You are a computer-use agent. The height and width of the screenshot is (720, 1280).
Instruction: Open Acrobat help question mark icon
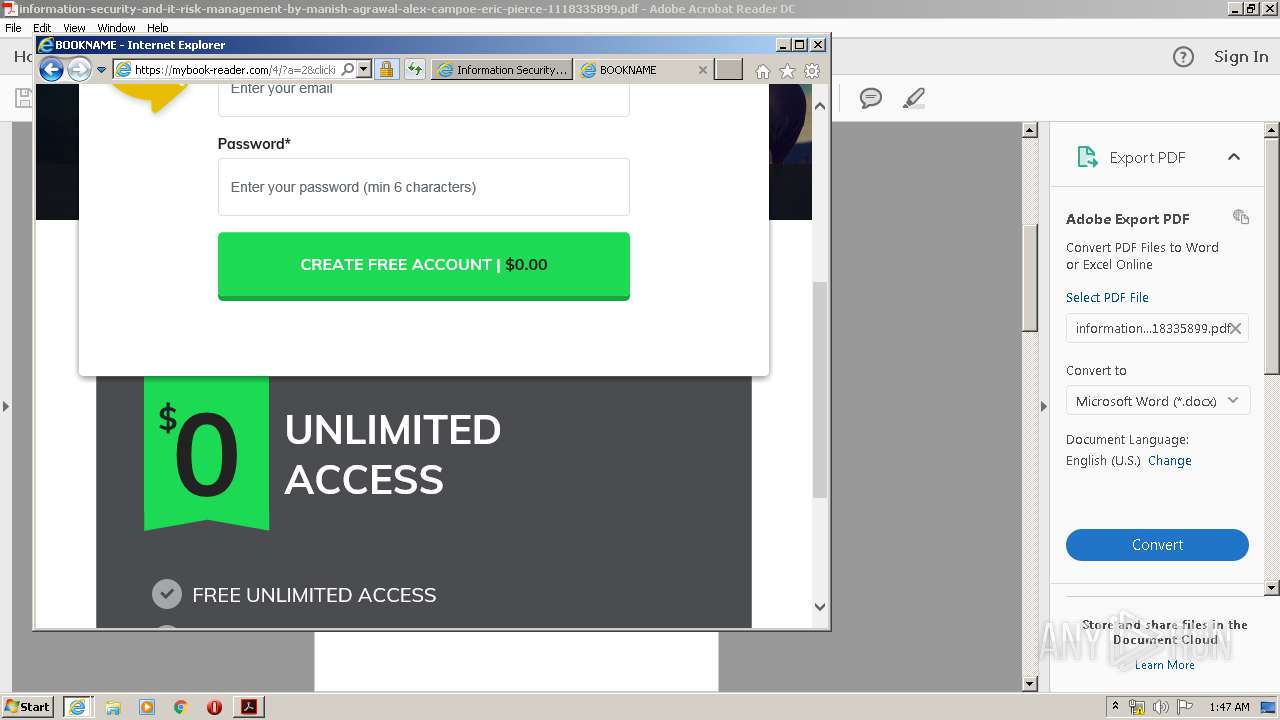[1183, 57]
